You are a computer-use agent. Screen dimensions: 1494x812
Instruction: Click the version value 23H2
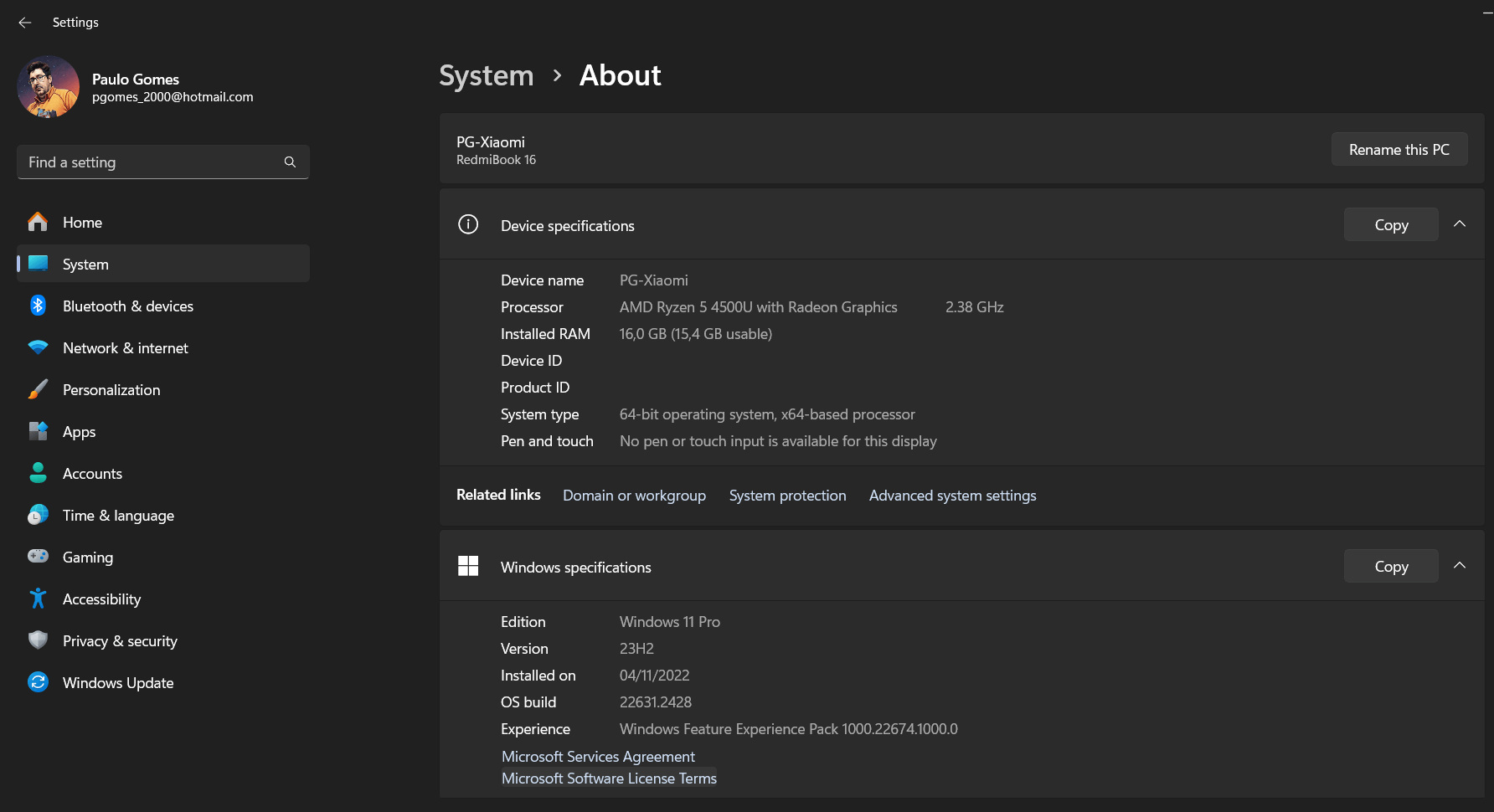pos(636,649)
